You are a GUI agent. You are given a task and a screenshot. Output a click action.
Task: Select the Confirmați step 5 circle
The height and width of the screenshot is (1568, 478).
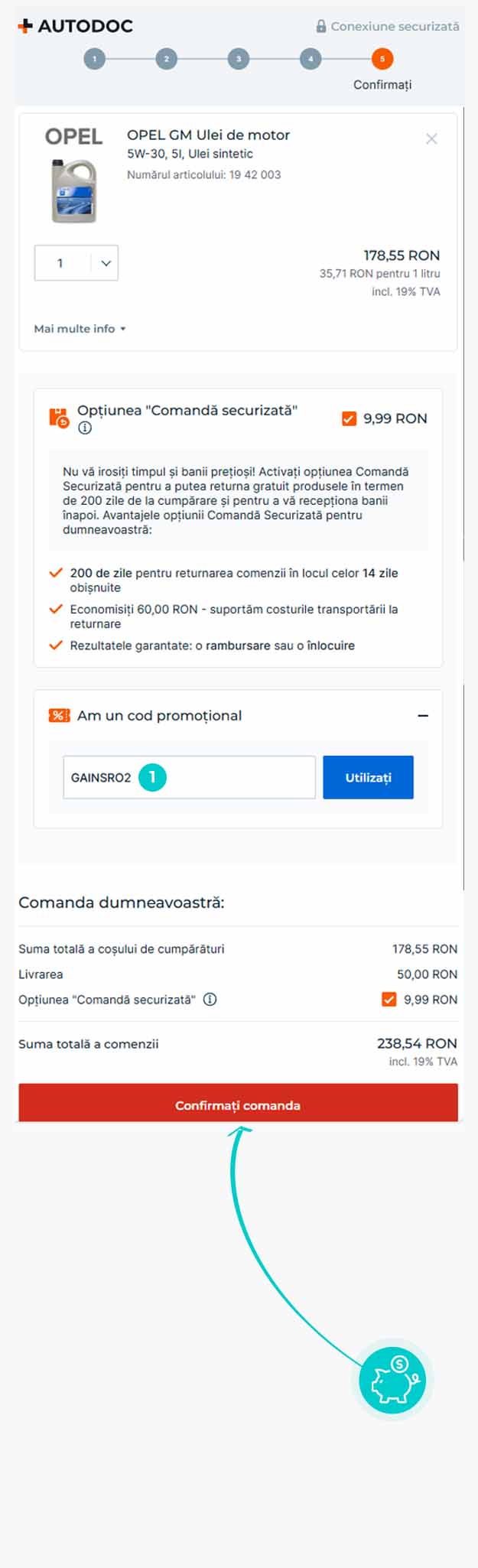[382, 59]
